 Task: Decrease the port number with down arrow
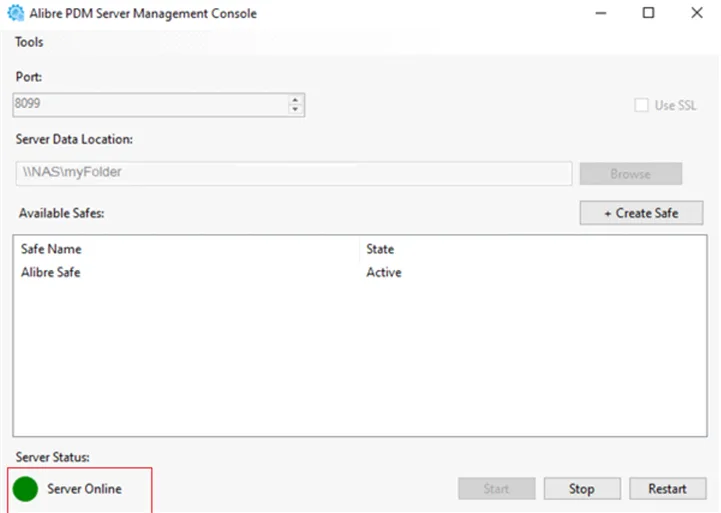[295, 109]
